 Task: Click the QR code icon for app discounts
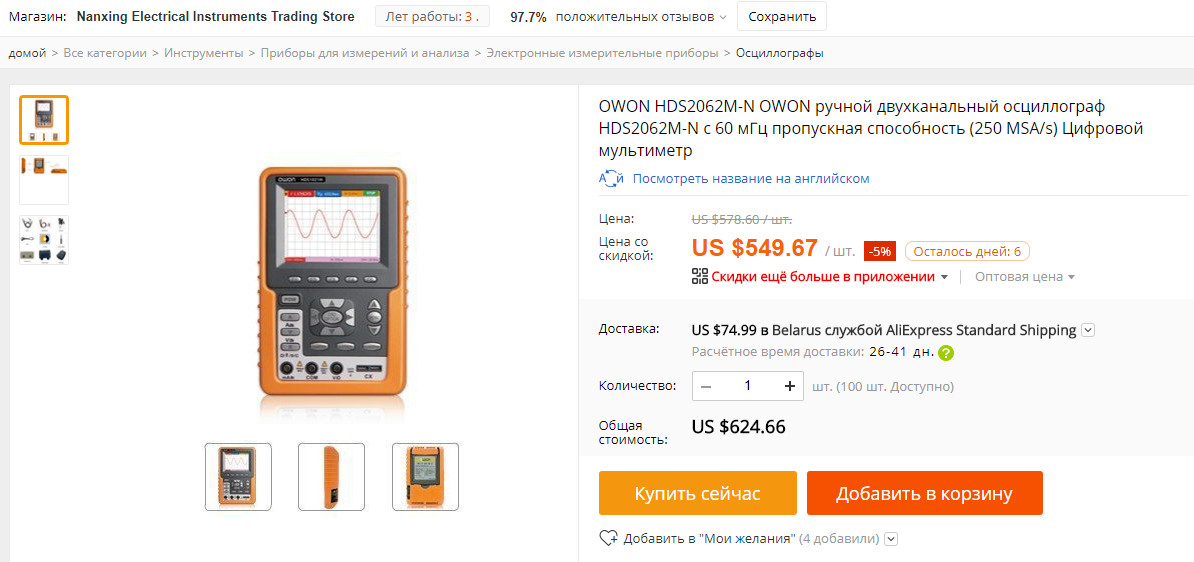[x=700, y=276]
